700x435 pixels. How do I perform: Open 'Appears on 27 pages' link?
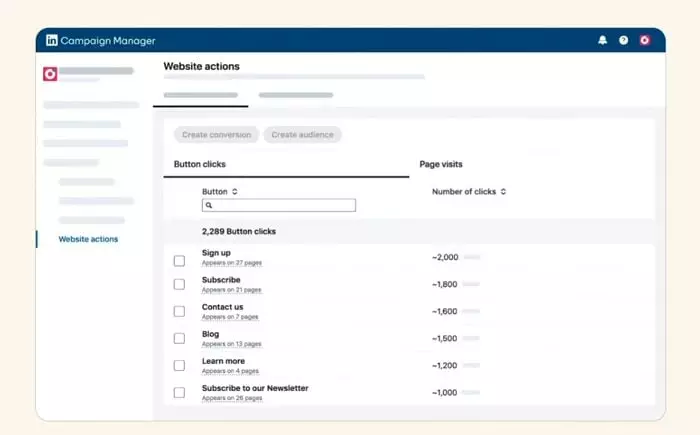tap(232, 263)
